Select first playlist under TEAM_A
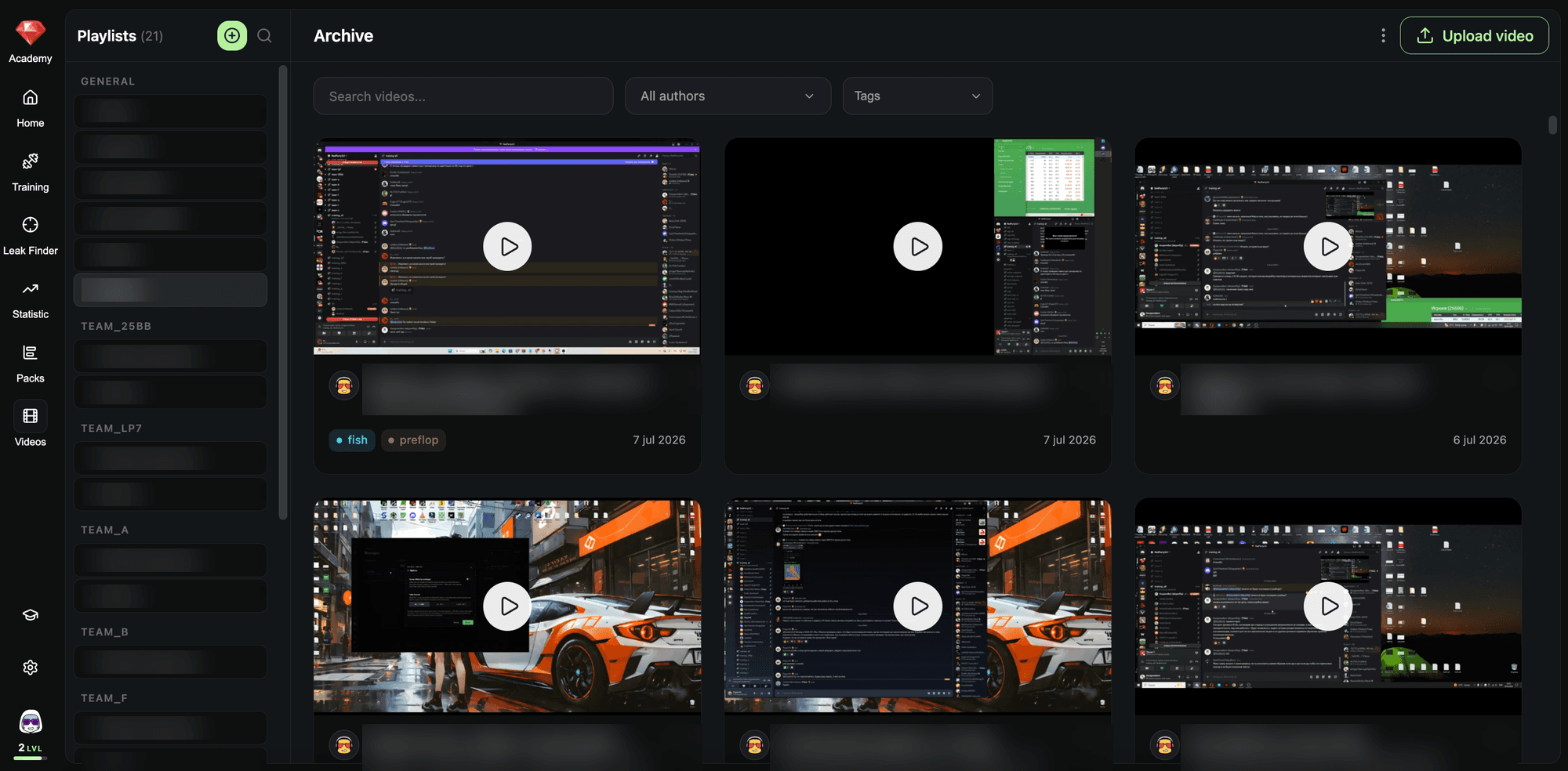1568x771 pixels. (x=170, y=560)
